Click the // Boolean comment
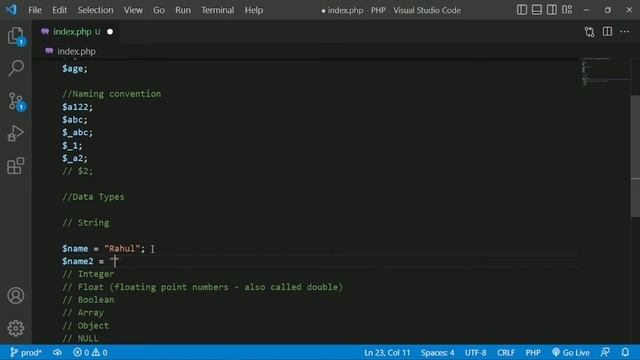 point(88,300)
